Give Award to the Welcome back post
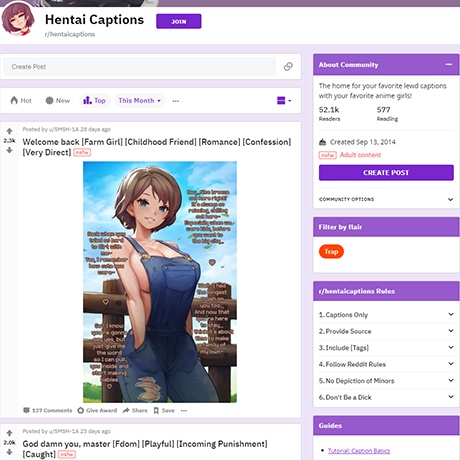The image size is (460, 460). (x=97, y=410)
